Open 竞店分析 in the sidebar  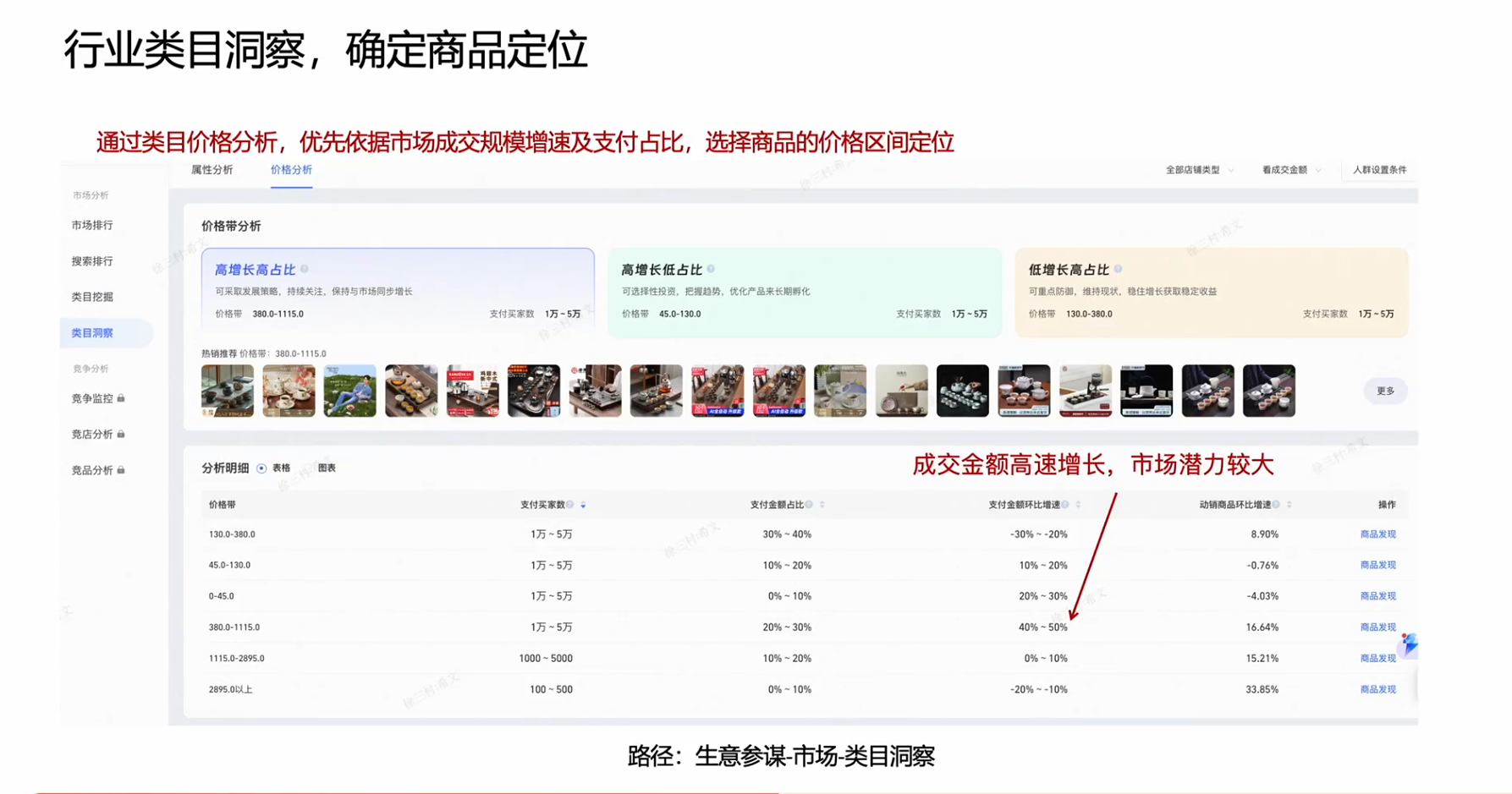tap(92, 435)
